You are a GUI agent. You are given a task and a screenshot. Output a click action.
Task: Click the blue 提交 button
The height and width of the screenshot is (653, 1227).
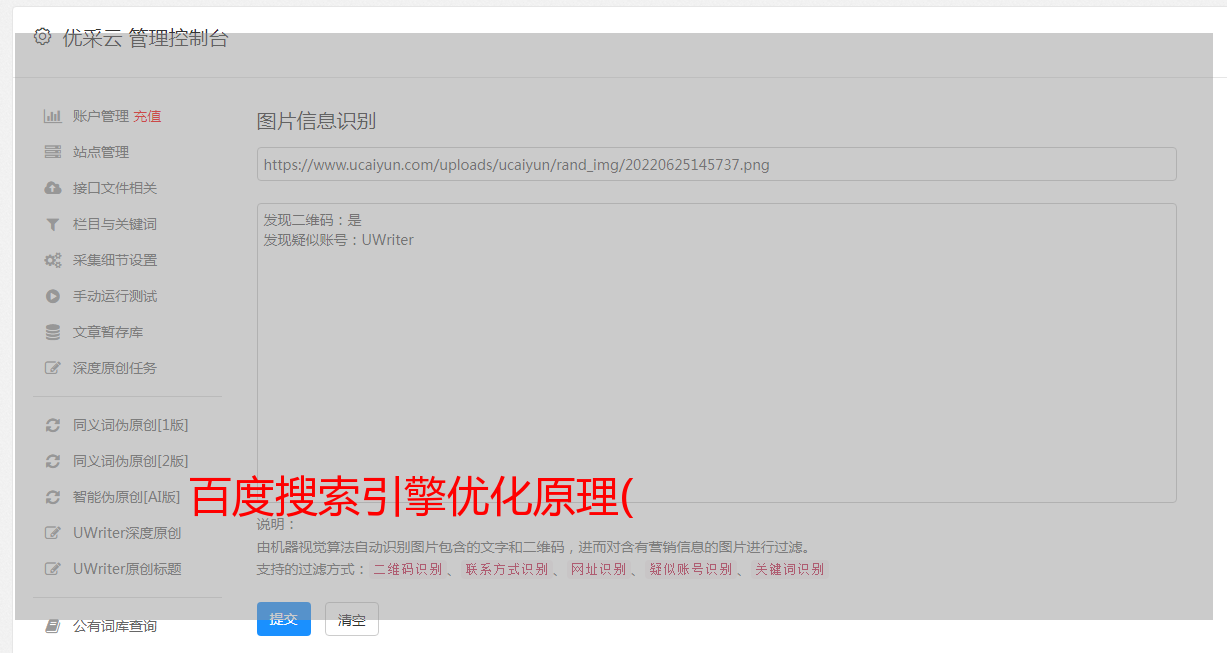point(284,619)
